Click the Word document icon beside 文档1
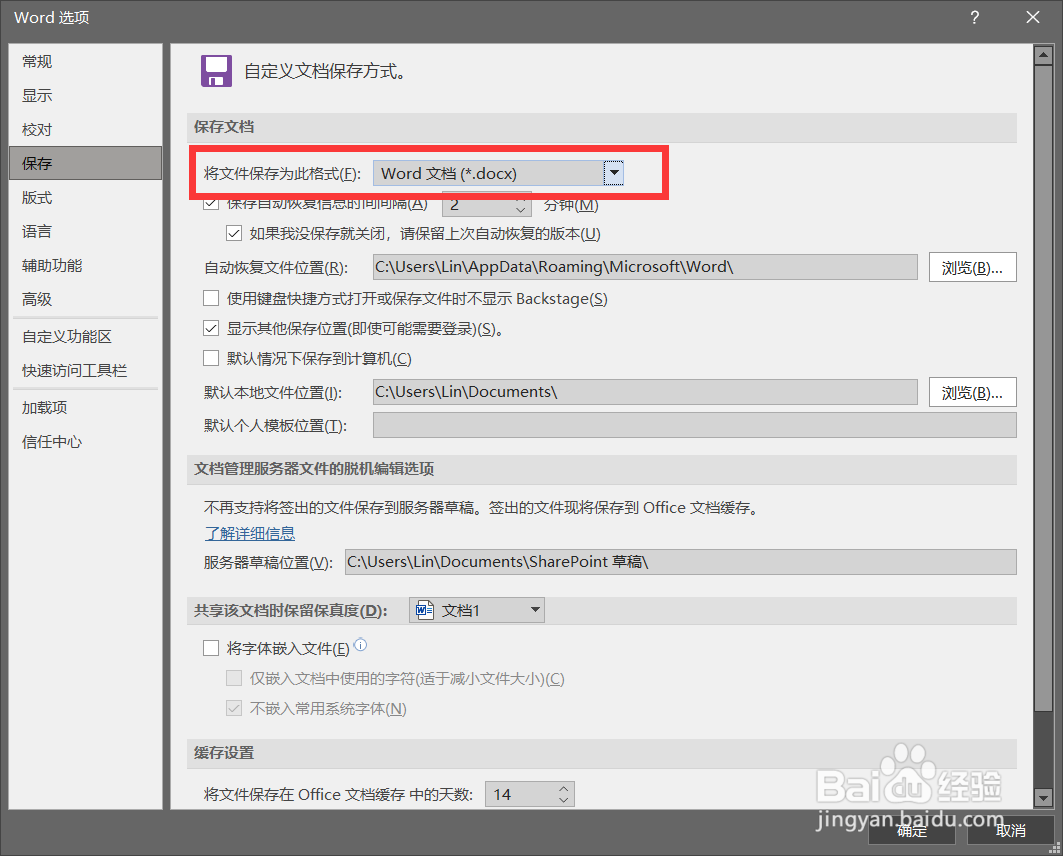This screenshot has width=1063, height=856. [x=424, y=610]
